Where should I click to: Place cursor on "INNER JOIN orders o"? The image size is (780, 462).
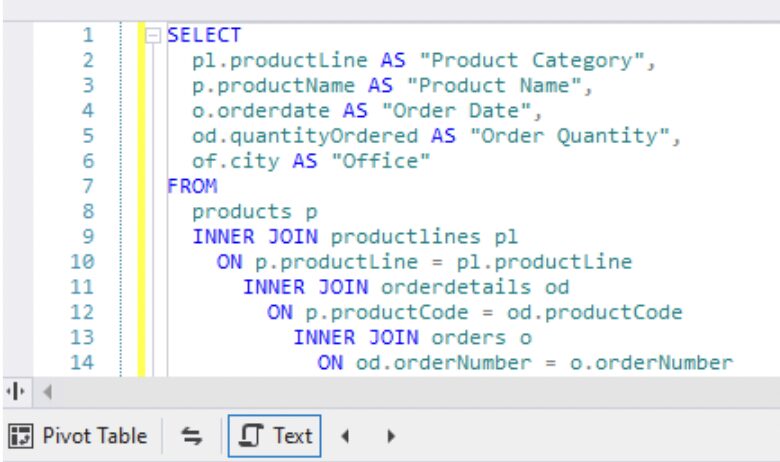click(x=412, y=337)
